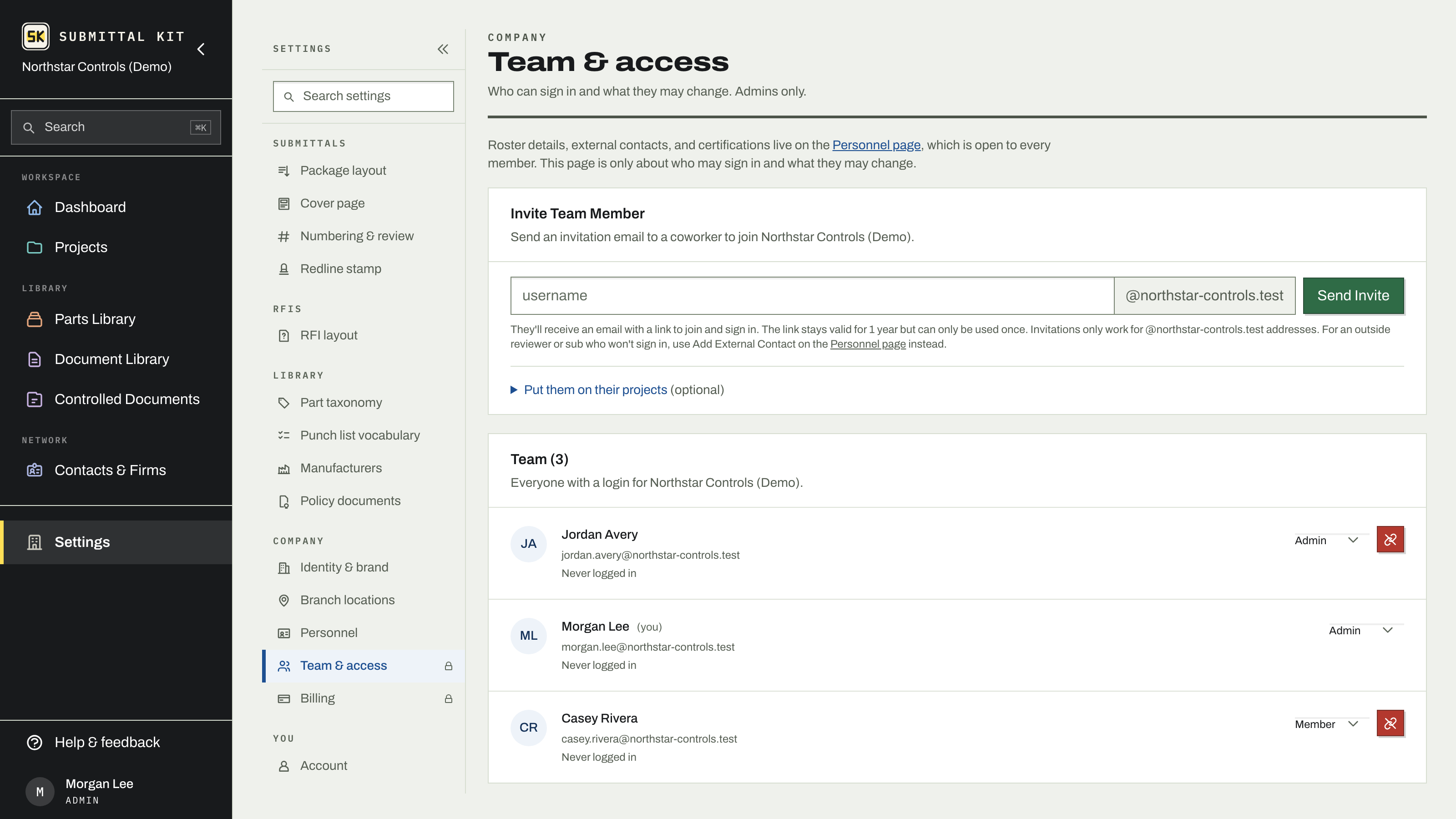This screenshot has height=819, width=1456.
Task: Click the Numbering & review hash icon
Action: pos(284,236)
